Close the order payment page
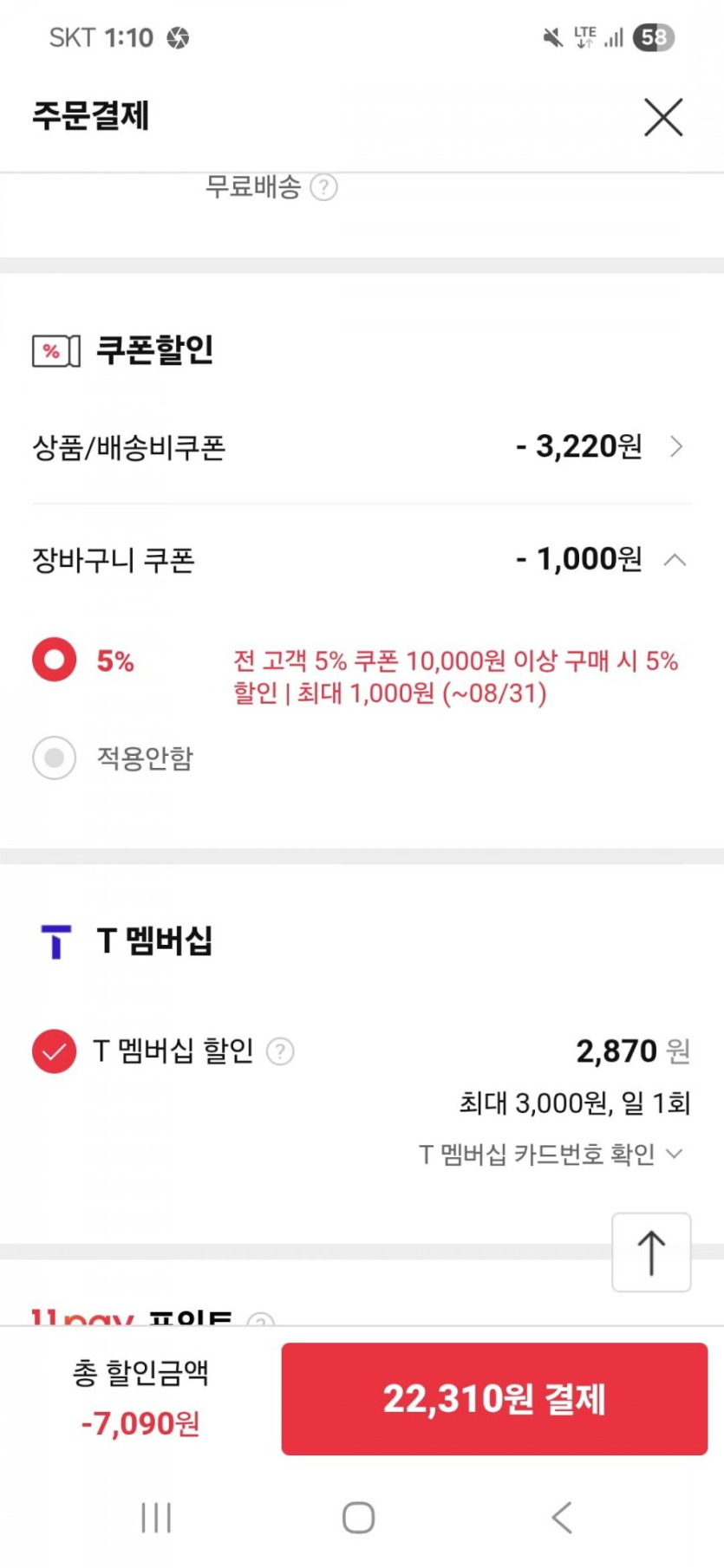 coord(663,117)
